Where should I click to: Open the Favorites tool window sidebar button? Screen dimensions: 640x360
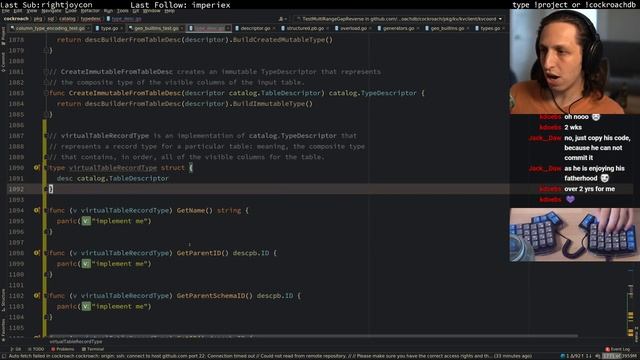[3, 330]
